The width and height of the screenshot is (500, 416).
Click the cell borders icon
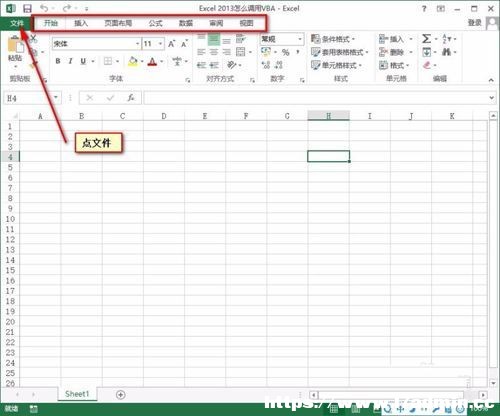click(x=108, y=61)
